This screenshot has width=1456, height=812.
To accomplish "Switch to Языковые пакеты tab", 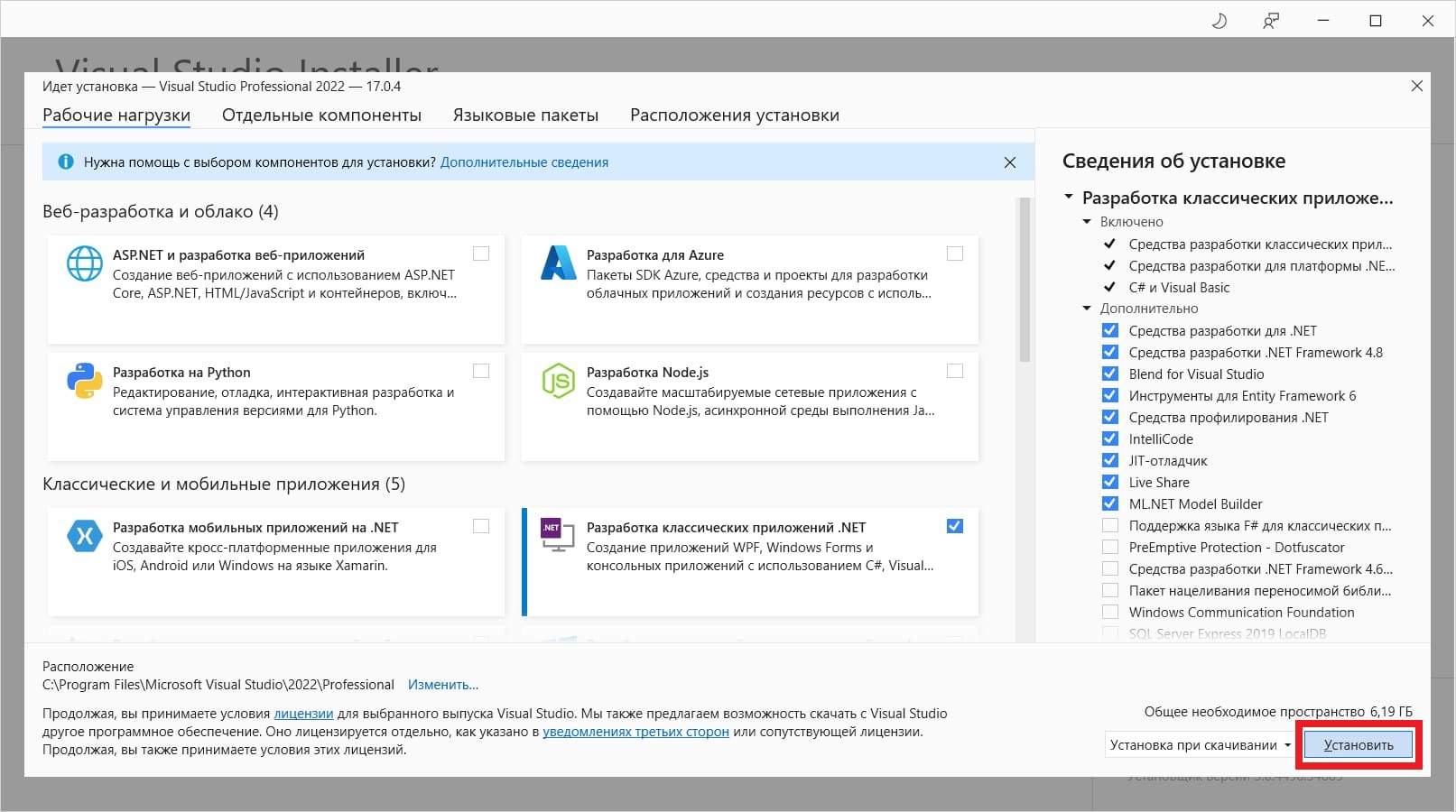I will [x=525, y=115].
